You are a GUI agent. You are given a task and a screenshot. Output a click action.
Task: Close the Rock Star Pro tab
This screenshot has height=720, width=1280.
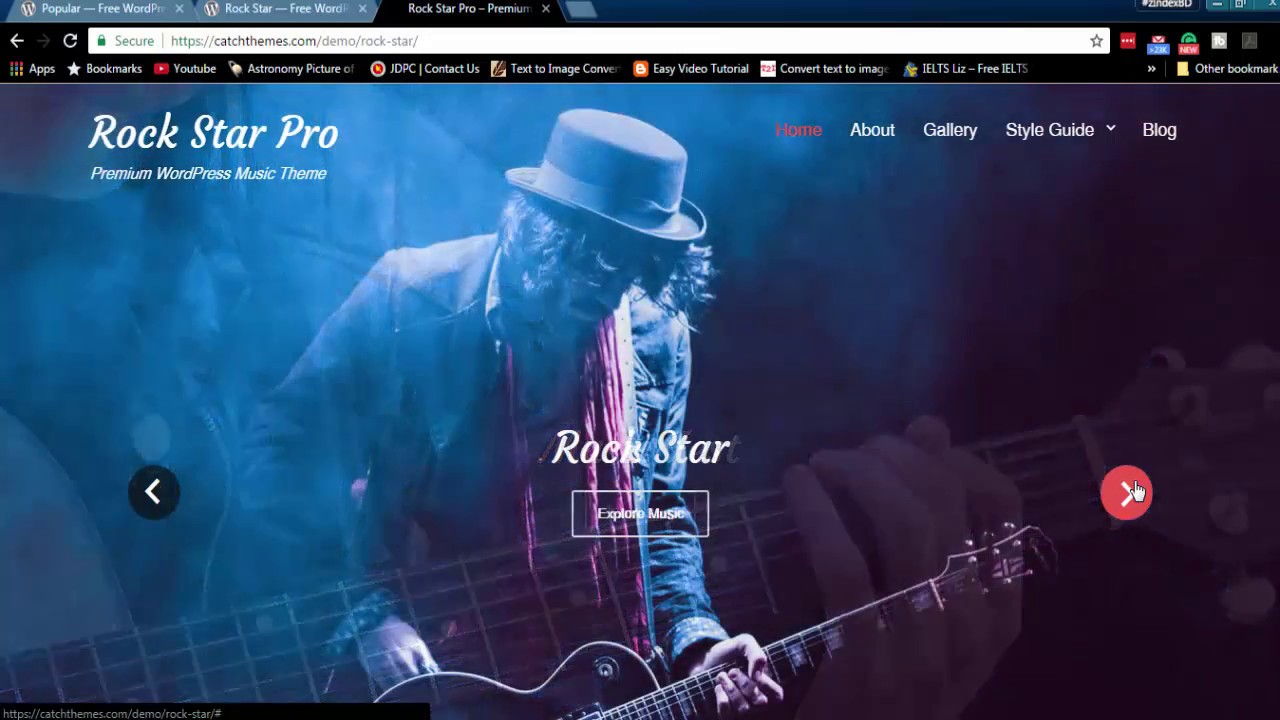[546, 9]
